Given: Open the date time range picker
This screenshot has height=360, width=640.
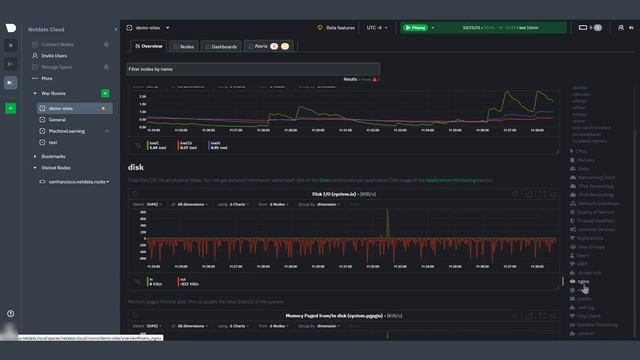Looking at the screenshot, I should (x=500, y=28).
